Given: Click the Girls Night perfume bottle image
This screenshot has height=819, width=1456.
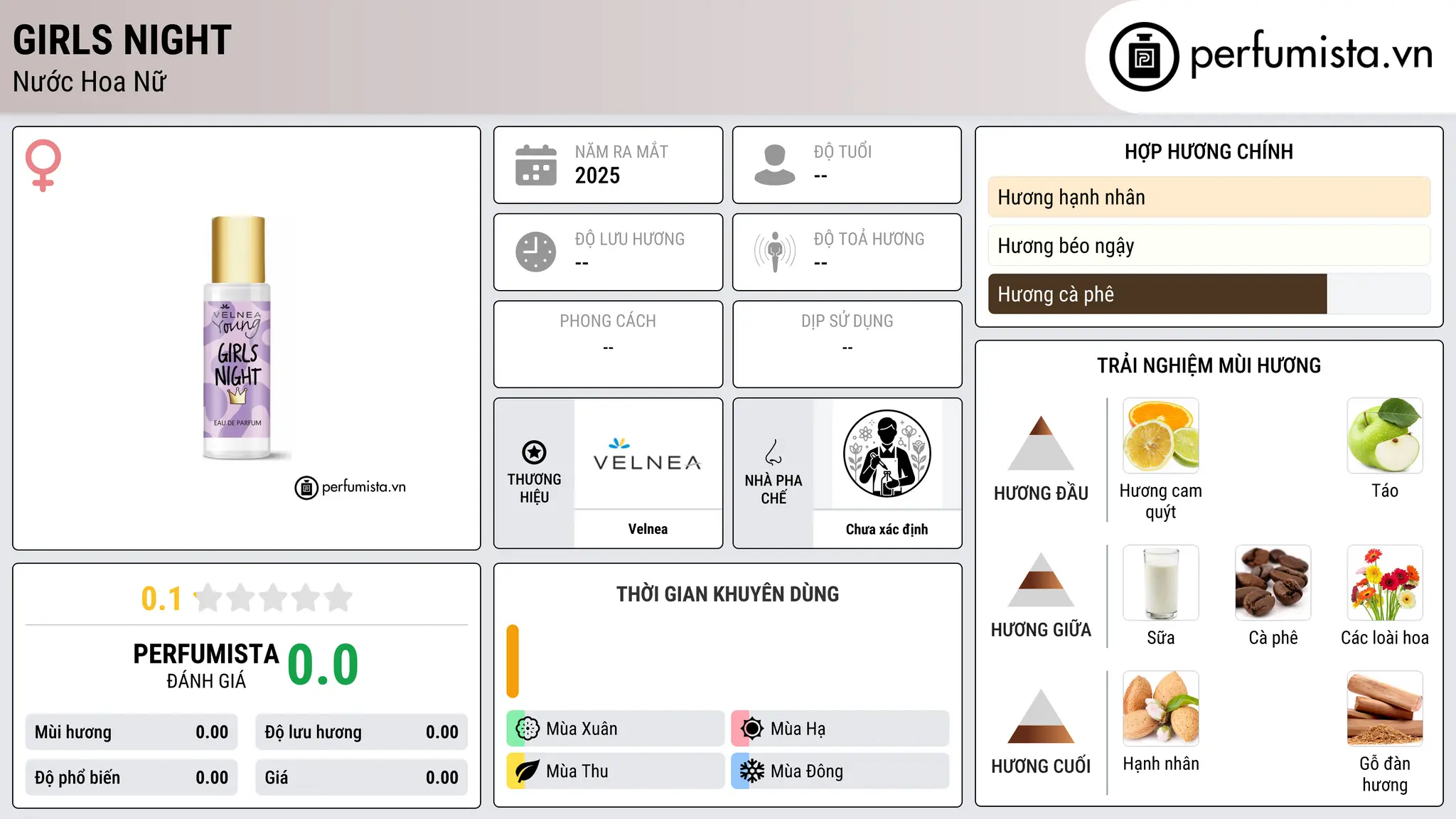Looking at the screenshot, I should click(237, 338).
